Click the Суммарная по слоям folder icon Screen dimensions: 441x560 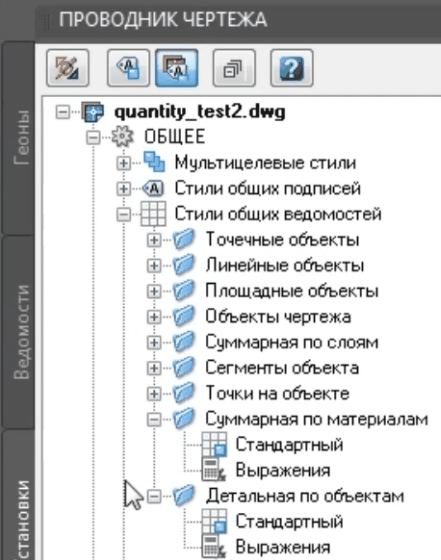click(x=184, y=342)
